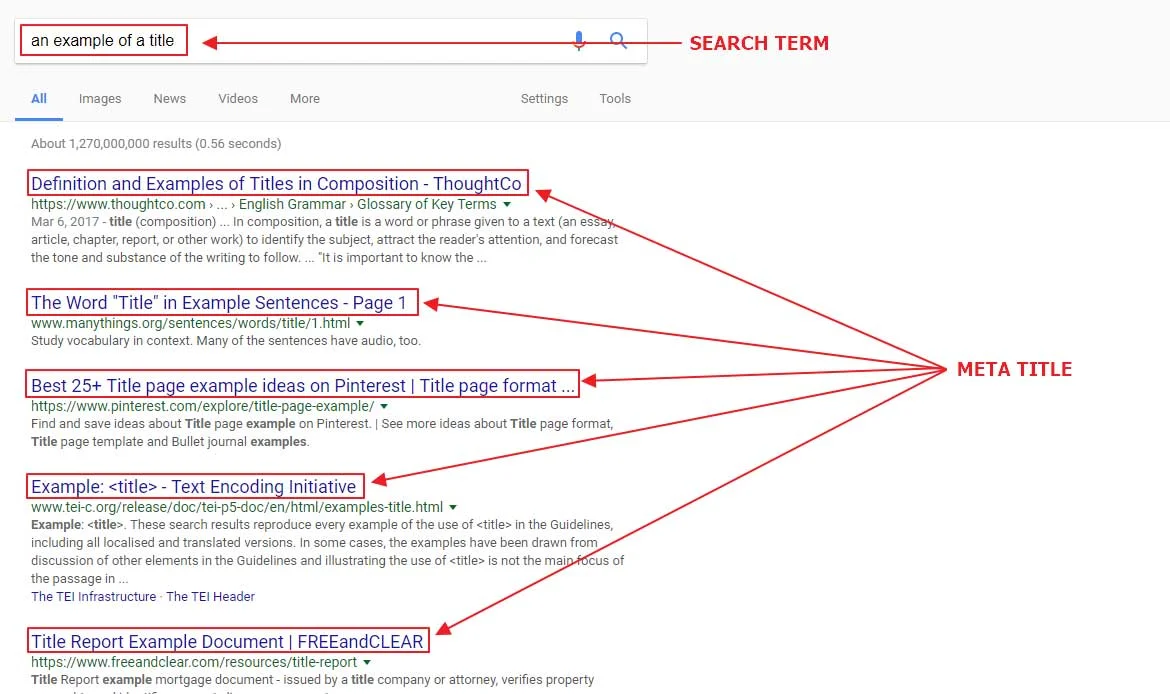Viewport: 1170px width, 694px height.
Task: Switch to the Images tab
Action: pyautogui.click(x=100, y=99)
